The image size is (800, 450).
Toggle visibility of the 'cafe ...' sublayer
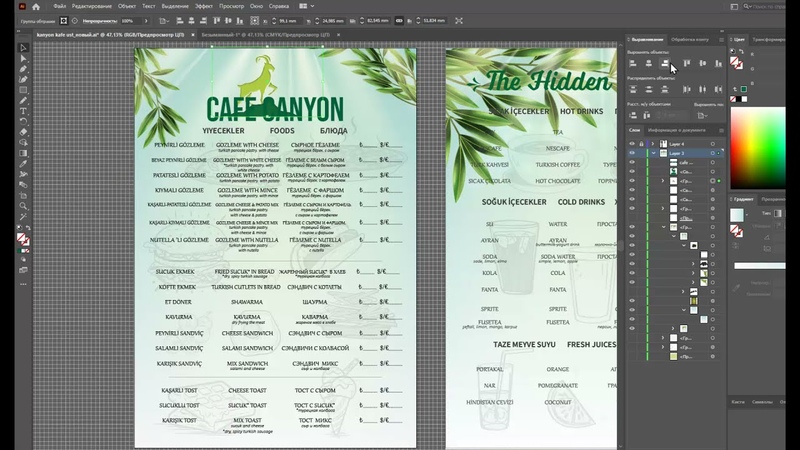coord(632,162)
